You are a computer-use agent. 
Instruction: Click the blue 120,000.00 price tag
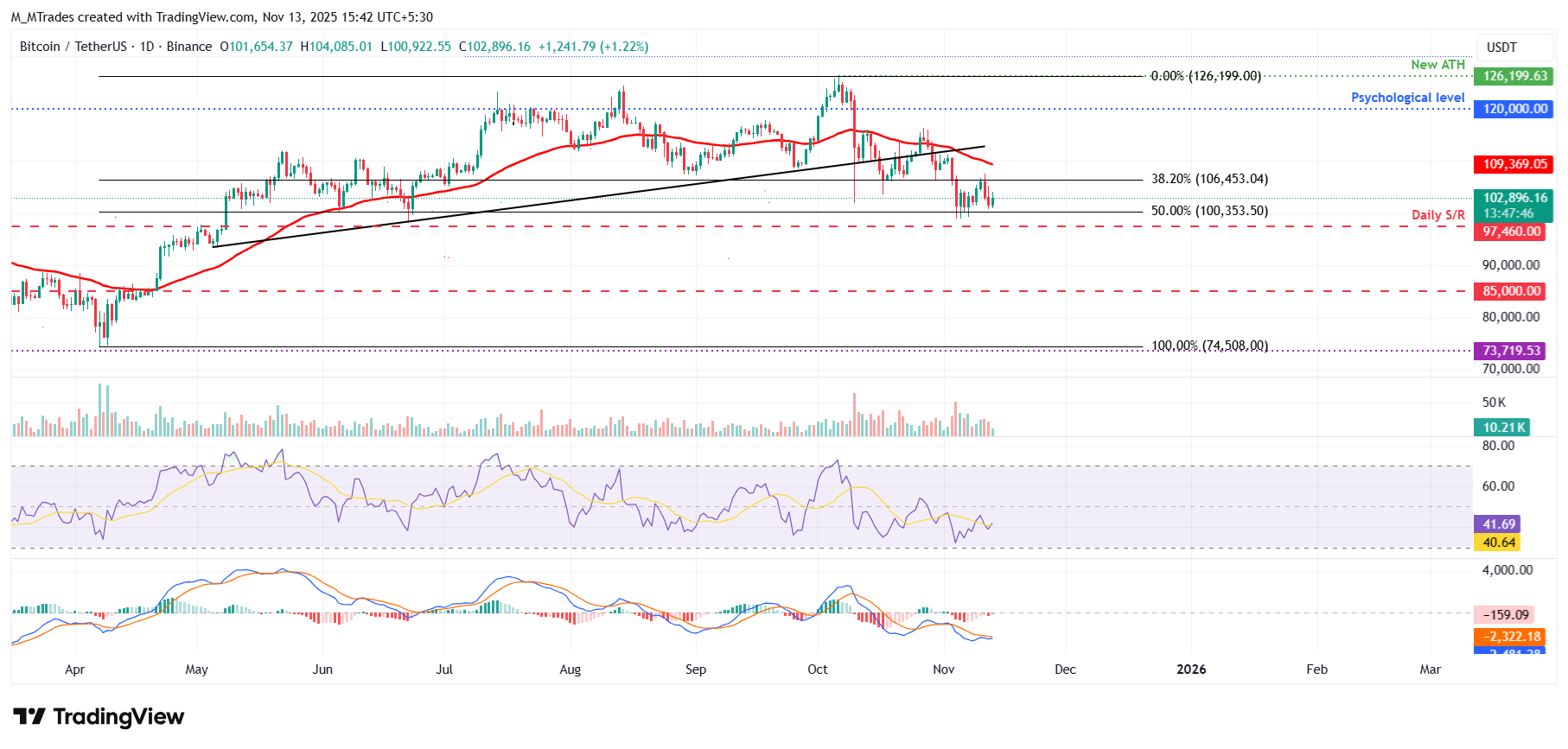1514,109
